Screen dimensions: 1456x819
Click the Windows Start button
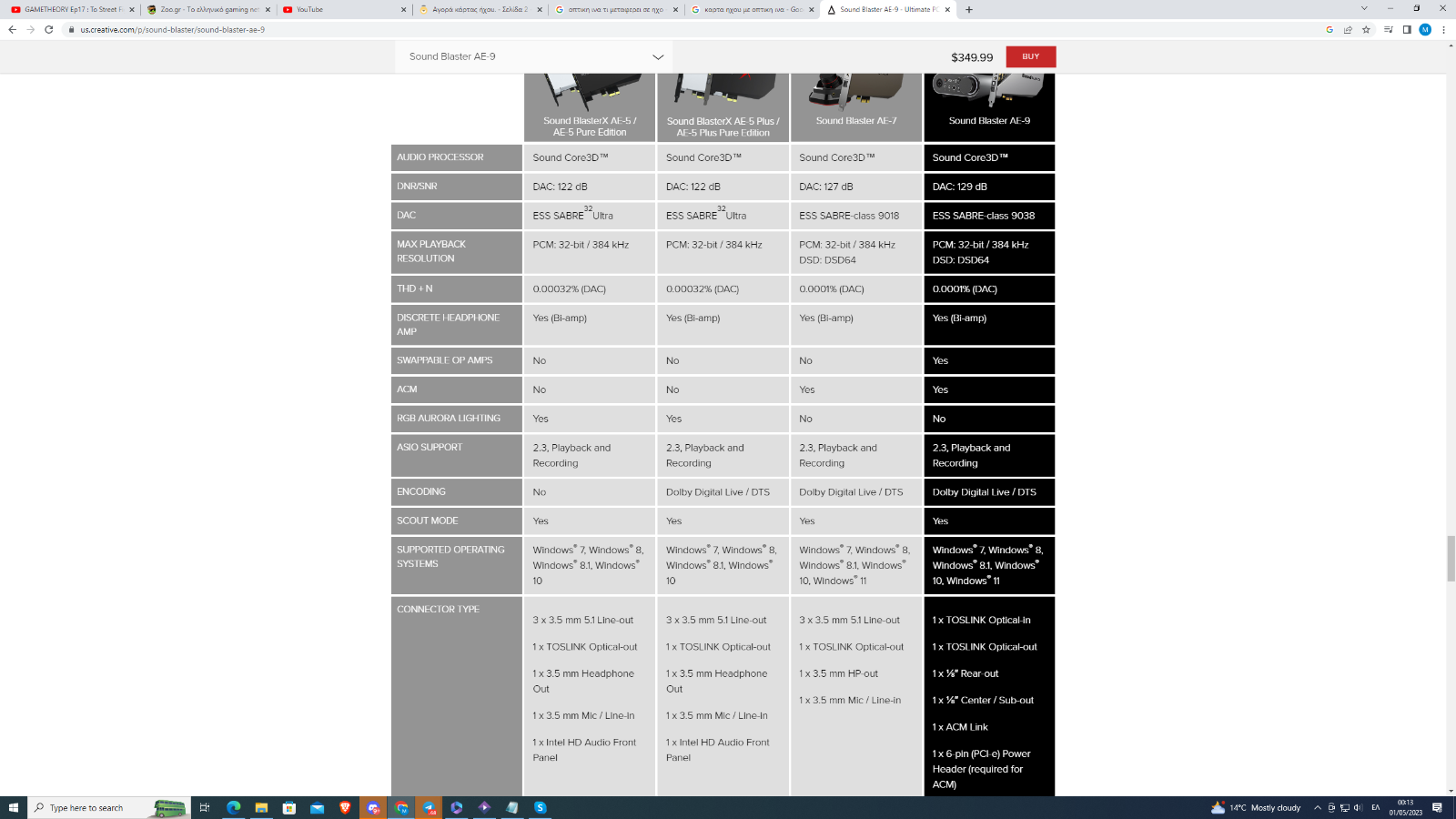pos(14,807)
